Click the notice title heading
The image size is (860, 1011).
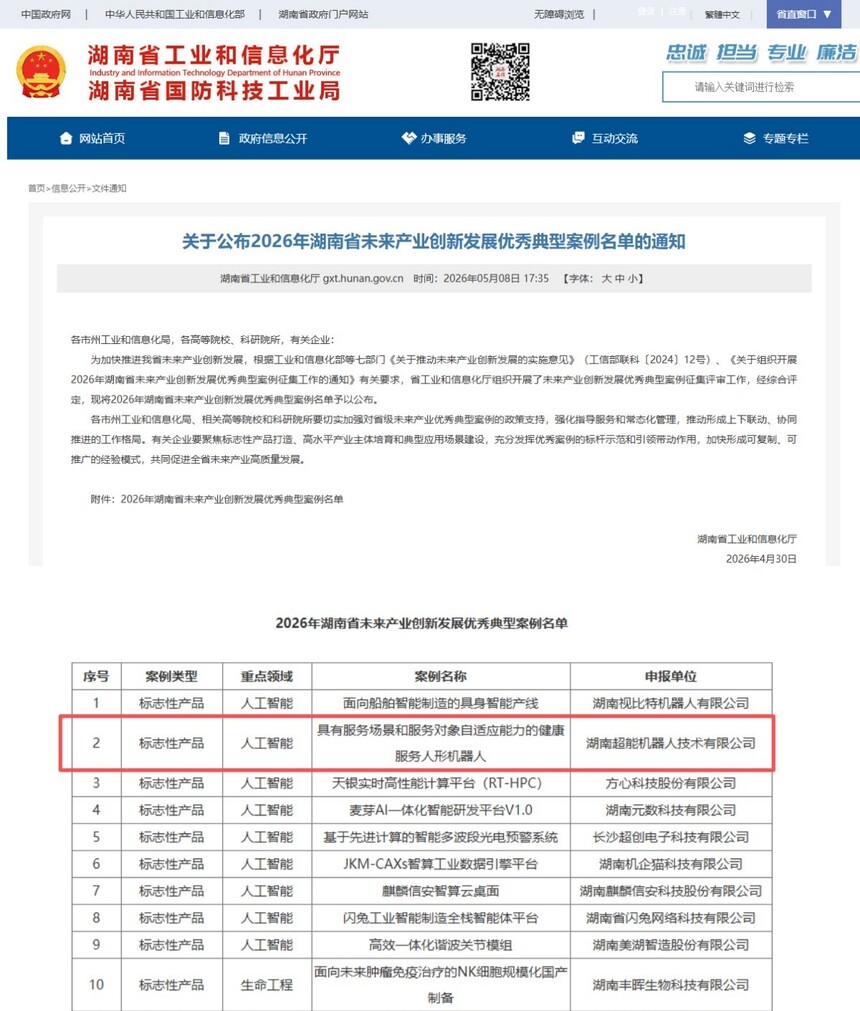pyautogui.click(x=433, y=242)
